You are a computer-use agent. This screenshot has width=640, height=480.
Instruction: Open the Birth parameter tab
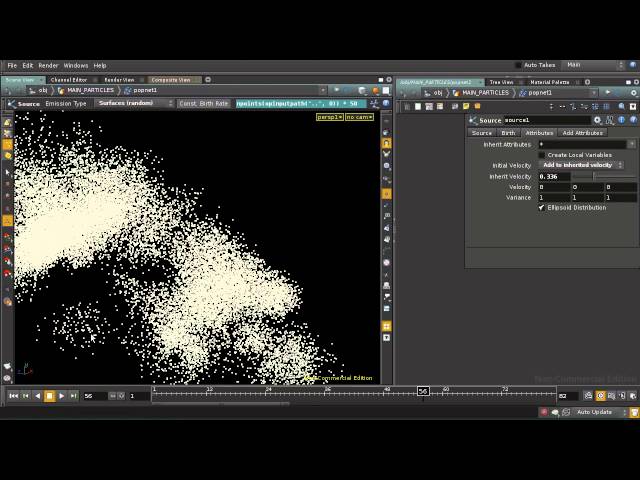(x=508, y=133)
